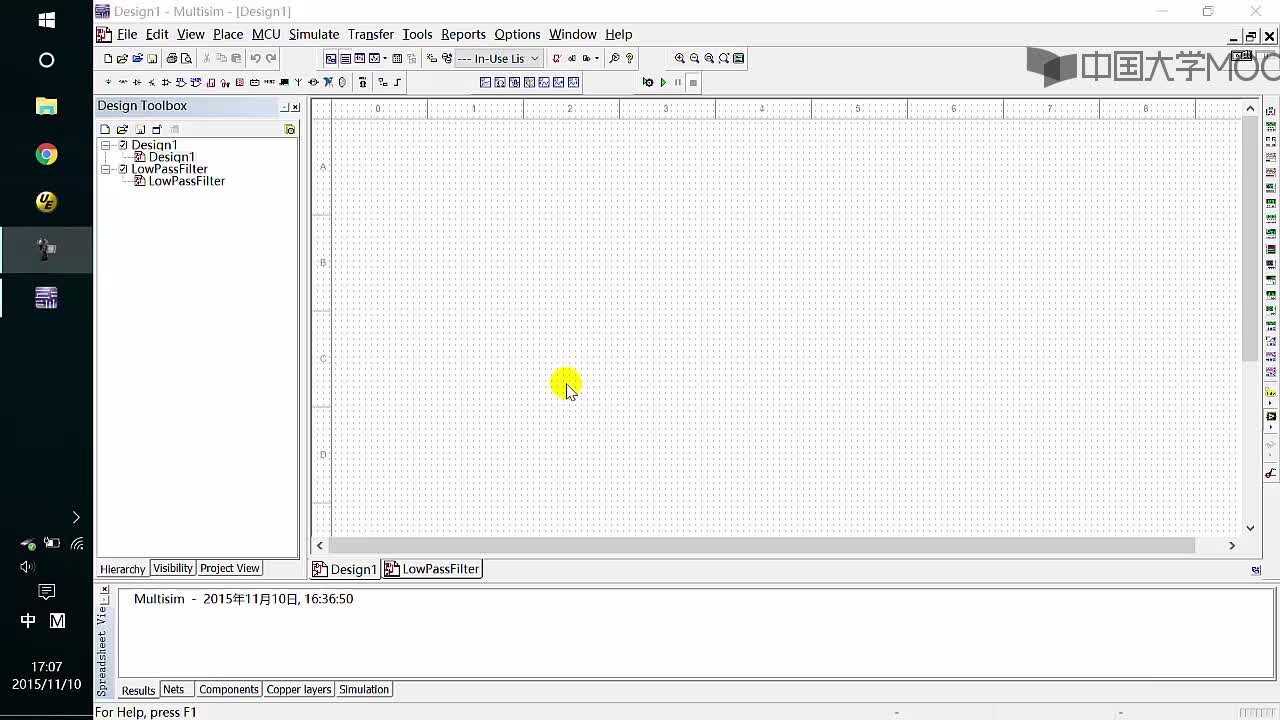Click the Zoom In magnifier icon
The height and width of the screenshot is (720, 1280).
click(680, 58)
